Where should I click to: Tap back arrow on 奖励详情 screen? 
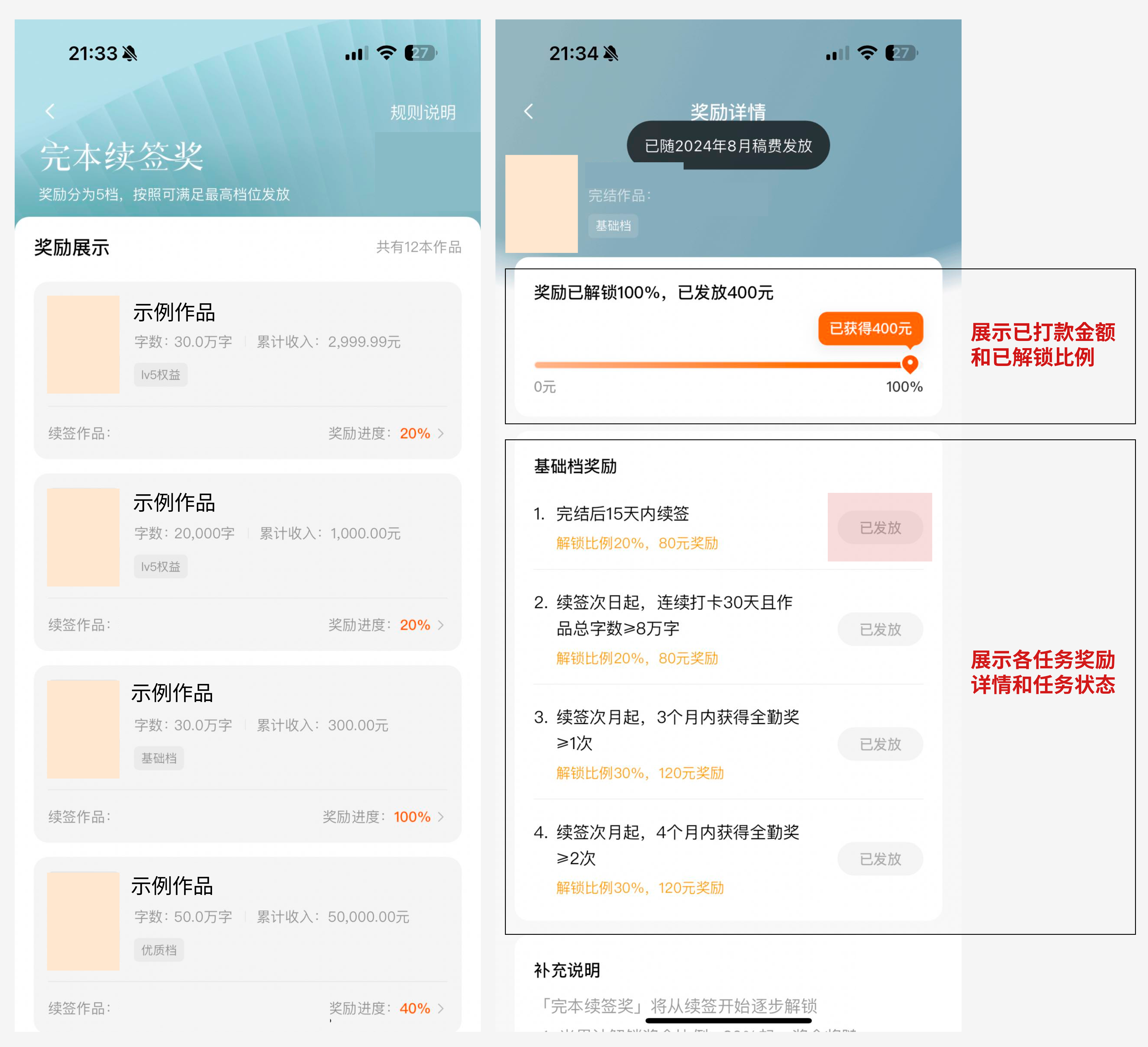[529, 111]
